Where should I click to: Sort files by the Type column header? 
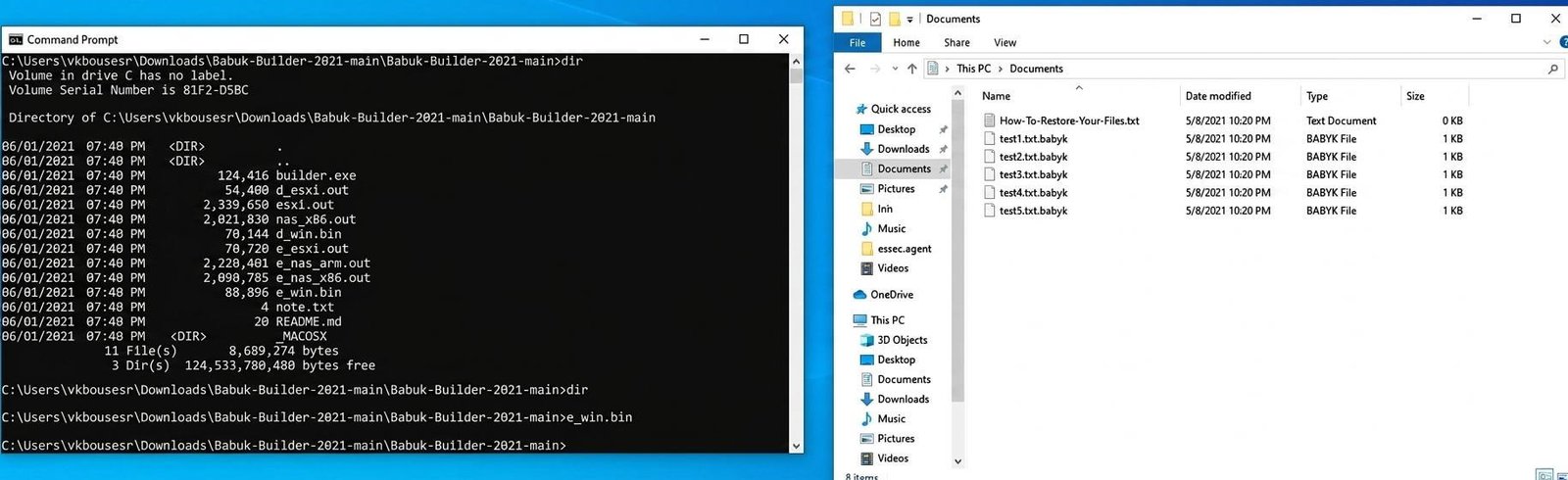point(1317,96)
